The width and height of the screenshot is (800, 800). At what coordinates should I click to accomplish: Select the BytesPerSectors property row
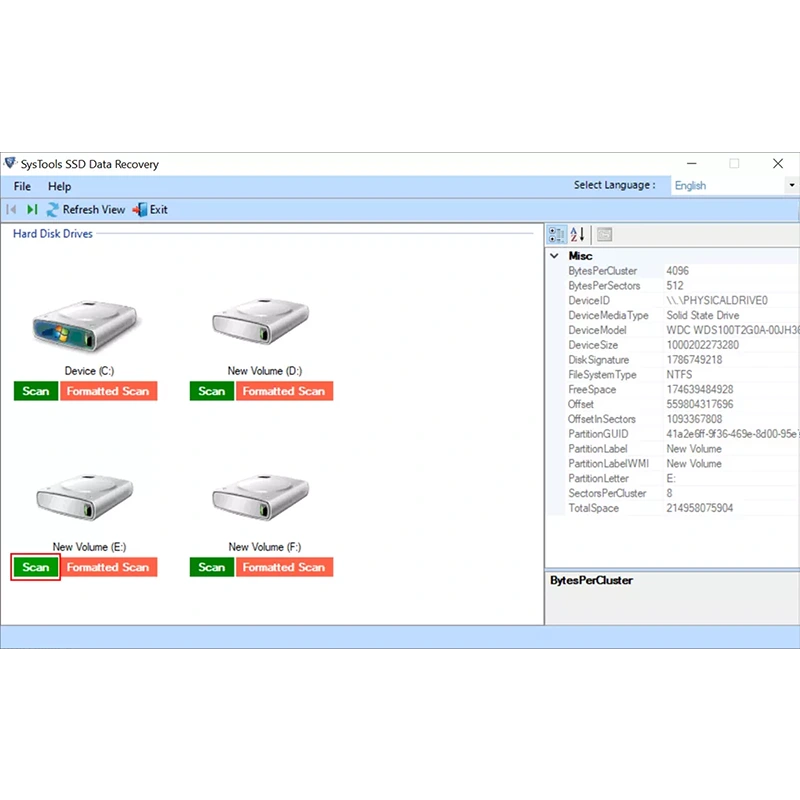coord(683,286)
